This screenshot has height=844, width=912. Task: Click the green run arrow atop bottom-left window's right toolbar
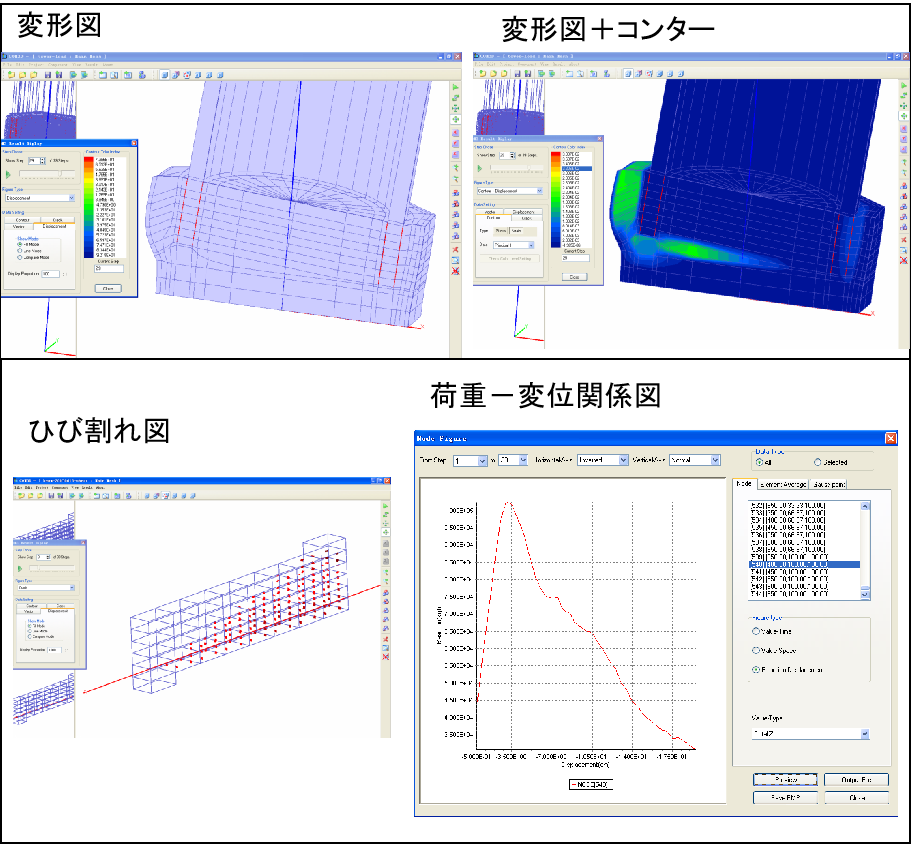pos(385,507)
